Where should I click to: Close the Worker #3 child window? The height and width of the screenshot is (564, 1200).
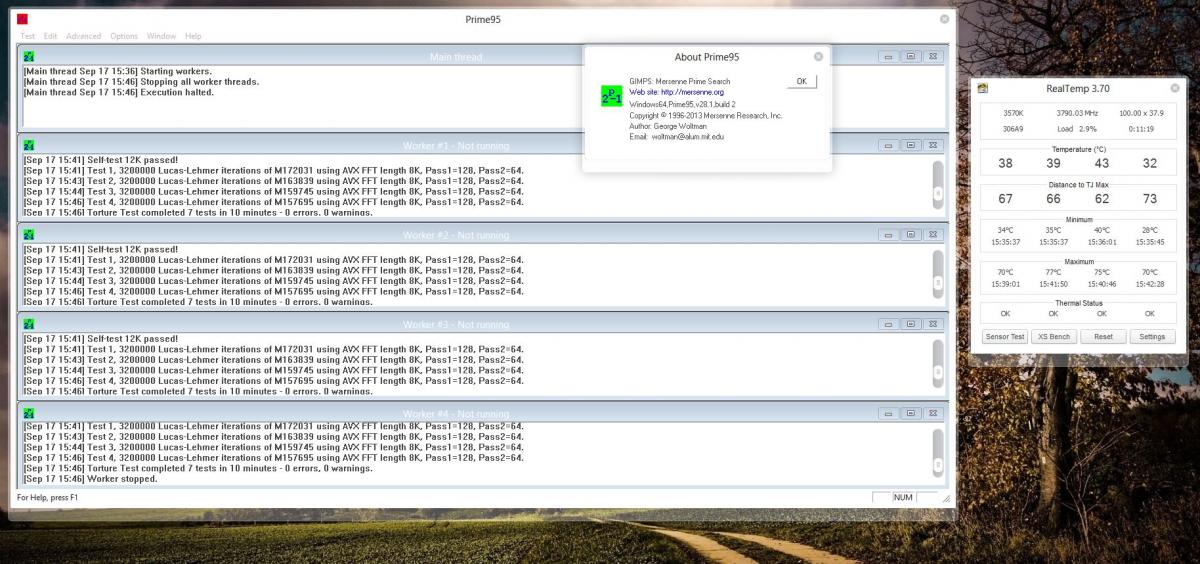[932, 324]
